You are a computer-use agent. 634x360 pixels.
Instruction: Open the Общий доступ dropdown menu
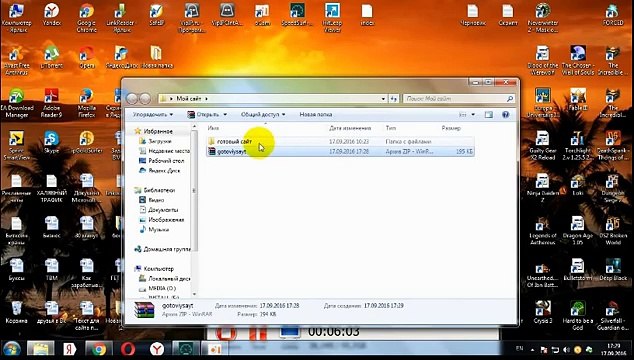pyautogui.click(x=263, y=114)
